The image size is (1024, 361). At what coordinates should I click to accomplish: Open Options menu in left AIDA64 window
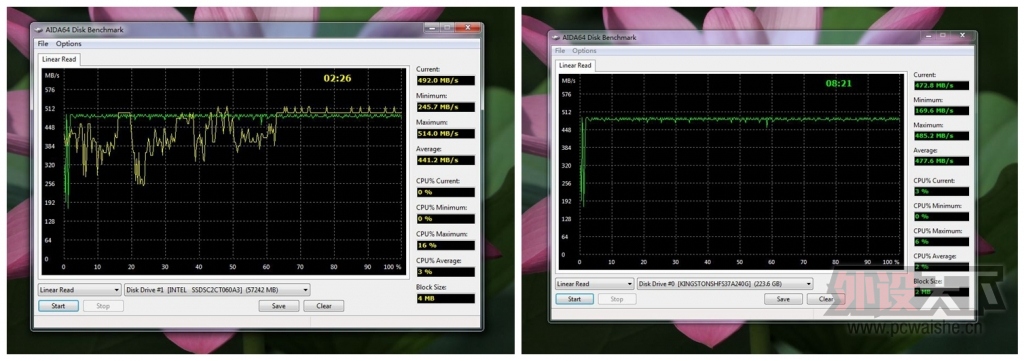[x=69, y=44]
